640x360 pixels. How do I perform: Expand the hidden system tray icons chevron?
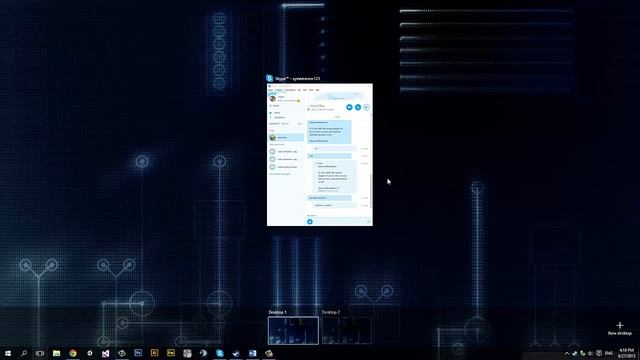click(567, 353)
